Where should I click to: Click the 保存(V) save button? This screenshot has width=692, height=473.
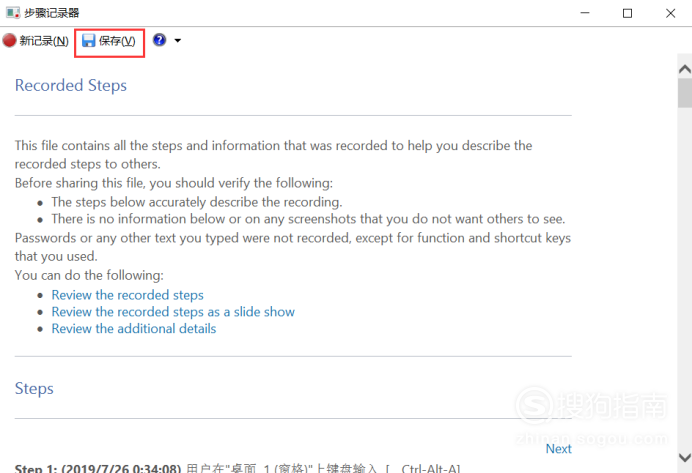tap(109, 41)
